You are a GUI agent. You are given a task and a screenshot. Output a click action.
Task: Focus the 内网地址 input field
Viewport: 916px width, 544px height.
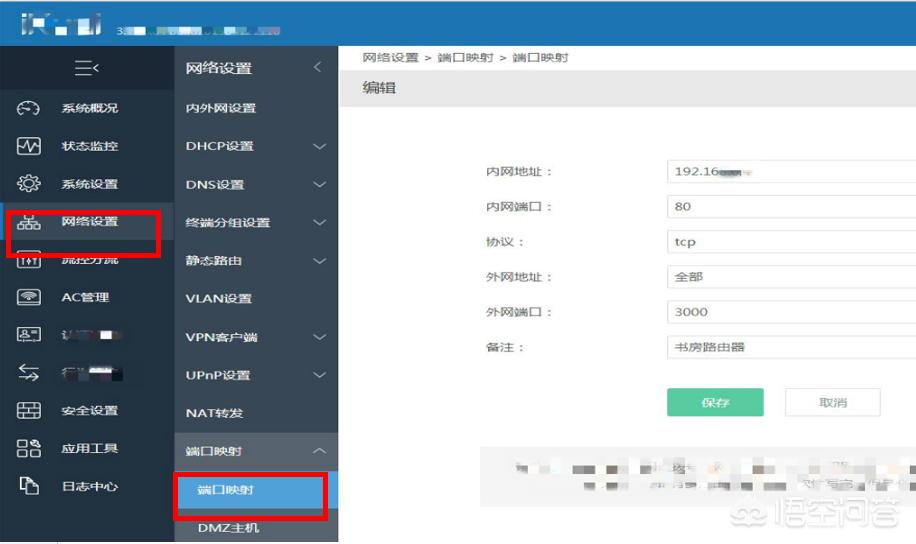[x=792, y=172]
